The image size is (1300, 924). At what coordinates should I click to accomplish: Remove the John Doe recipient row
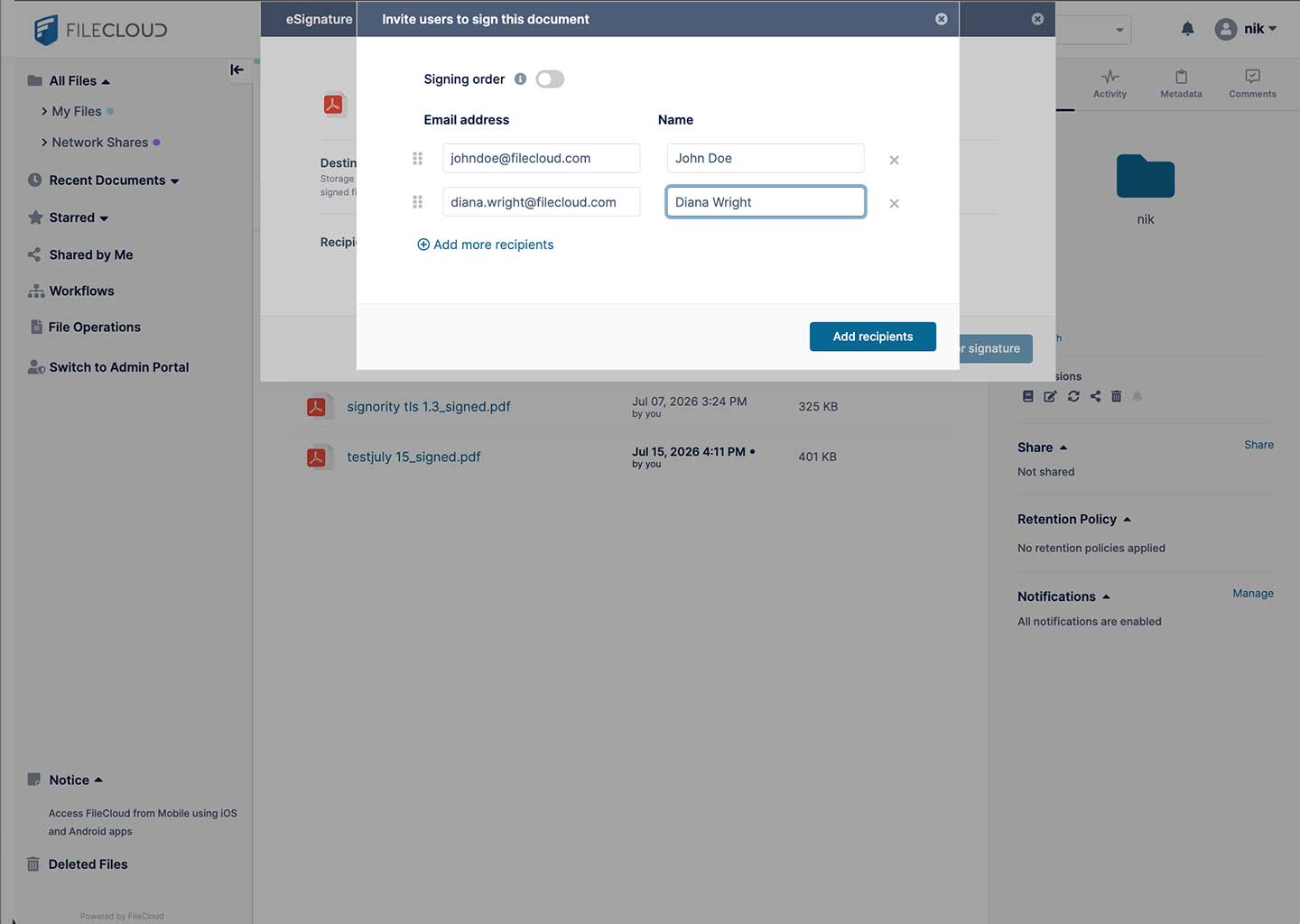(x=894, y=160)
